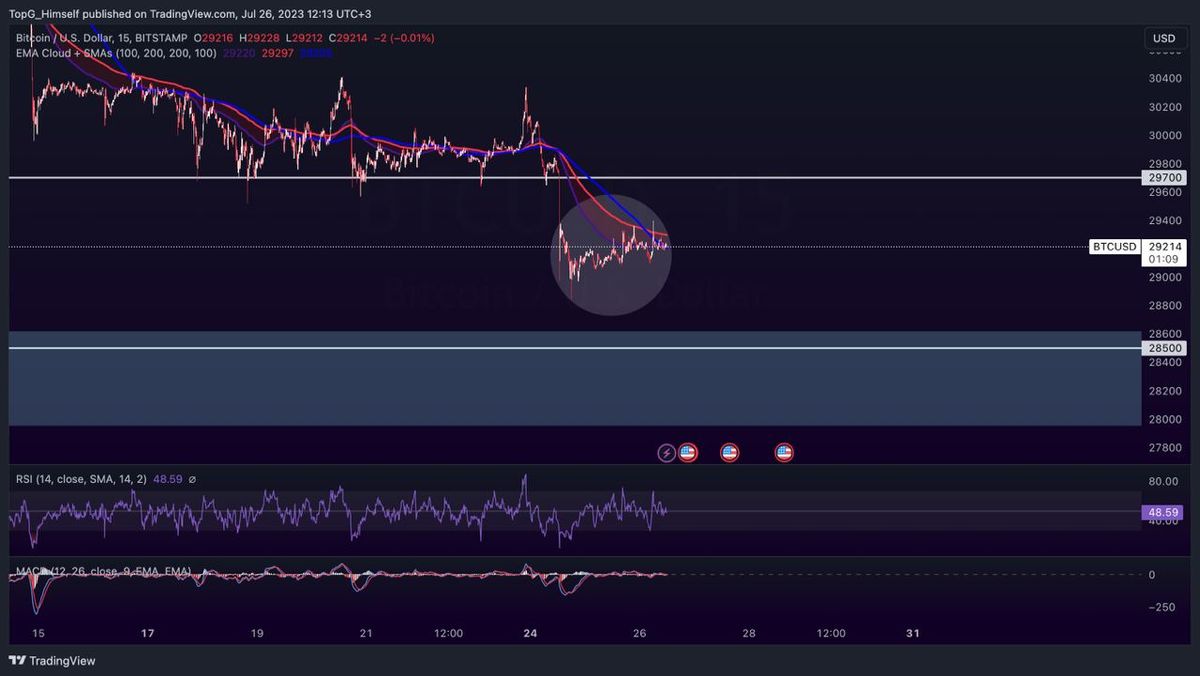The image size is (1200, 676).
Task: Click the TradingView logo in bottom left
Action: coord(52,660)
